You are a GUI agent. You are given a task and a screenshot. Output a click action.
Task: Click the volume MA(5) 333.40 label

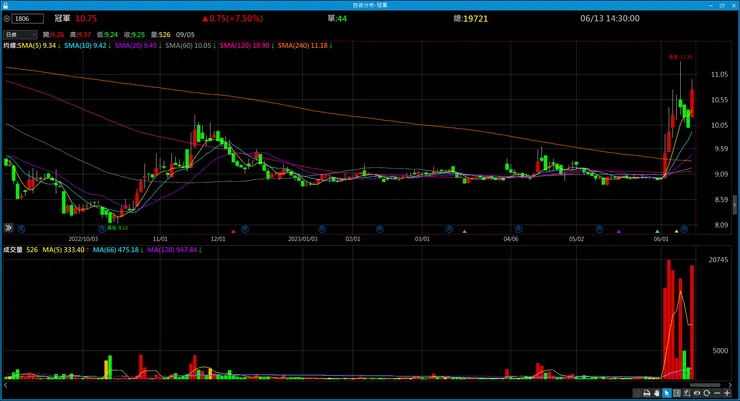click(66, 250)
